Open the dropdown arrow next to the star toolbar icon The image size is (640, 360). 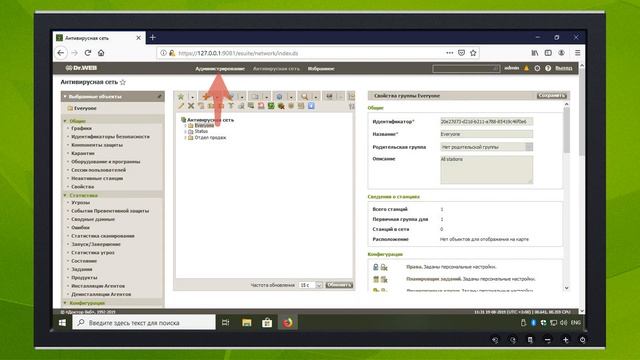pyautogui.click(x=192, y=97)
